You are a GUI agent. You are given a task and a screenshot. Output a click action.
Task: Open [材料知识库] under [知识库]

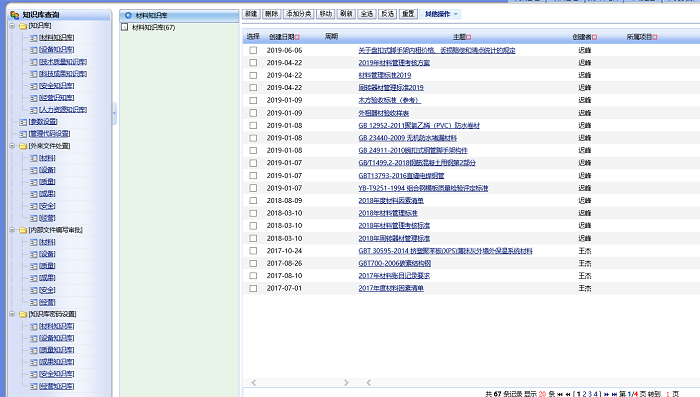pyautogui.click(x=57, y=38)
